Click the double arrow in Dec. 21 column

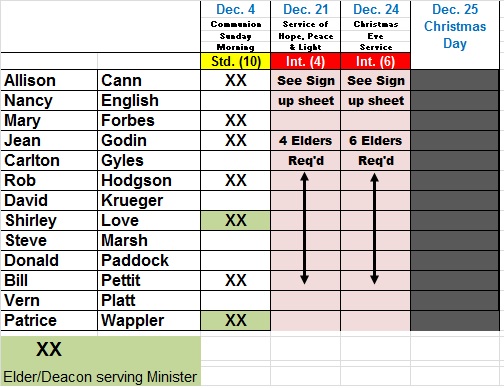point(304,228)
